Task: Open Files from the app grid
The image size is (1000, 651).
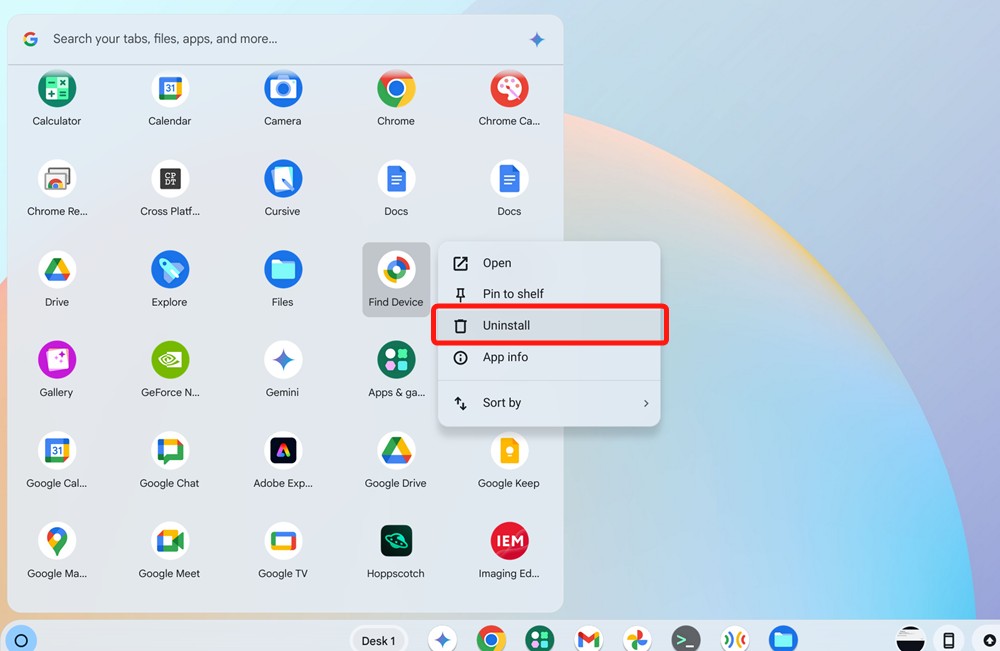Action: tap(283, 270)
